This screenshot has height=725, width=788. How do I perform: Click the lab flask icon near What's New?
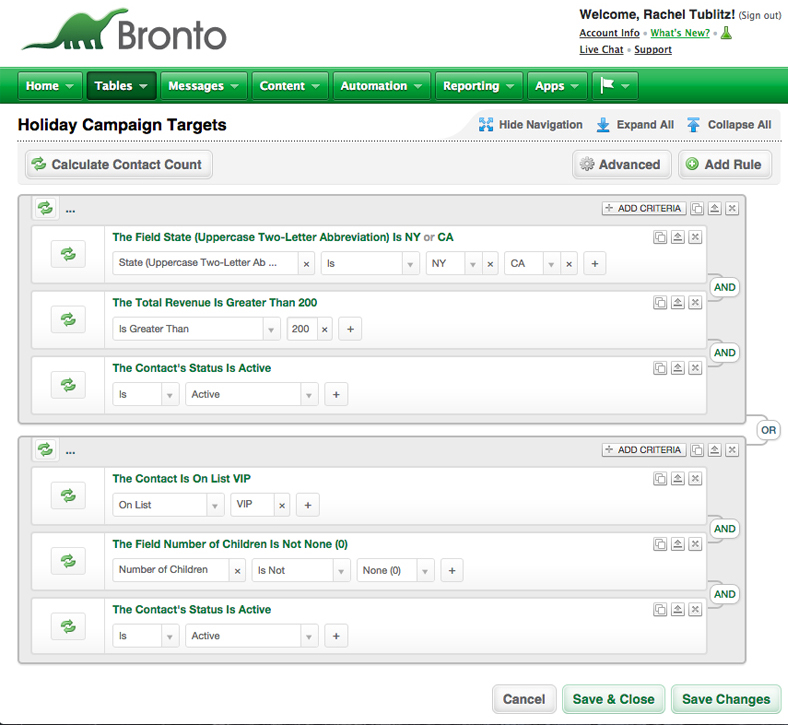(x=727, y=33)
